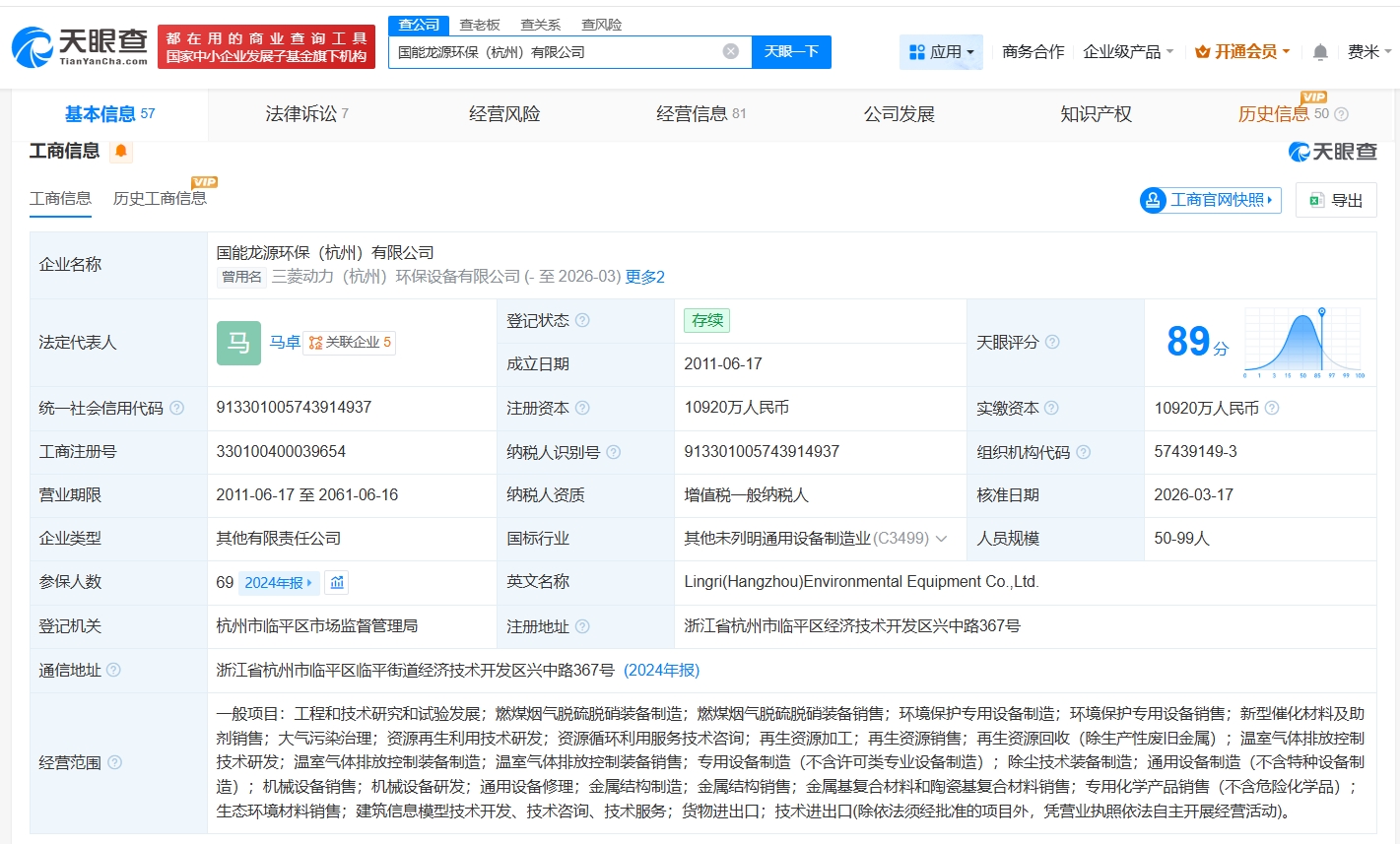Click help icon beside 登记状态
This screenshot has width=1400, height=844.
point(582,320)
